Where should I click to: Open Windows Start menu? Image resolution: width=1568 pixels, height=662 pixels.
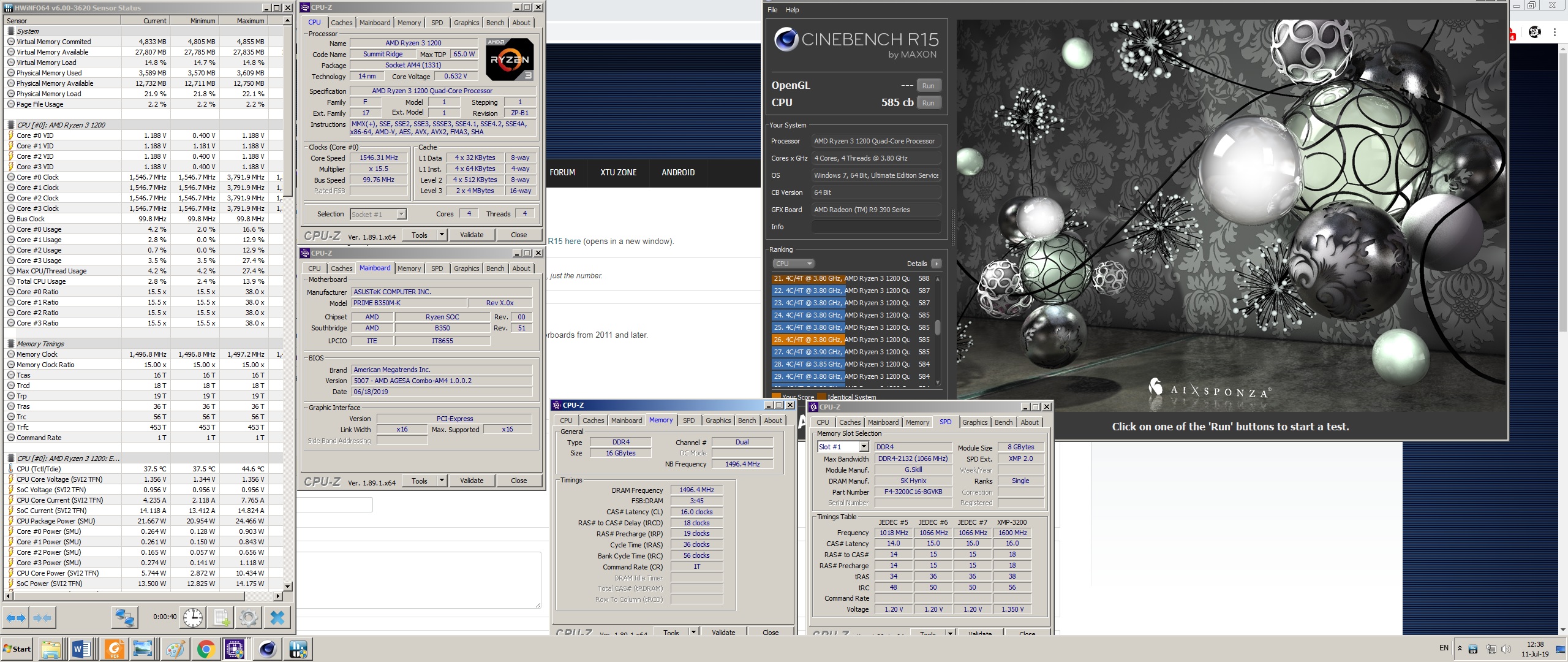tap(17, 649)
